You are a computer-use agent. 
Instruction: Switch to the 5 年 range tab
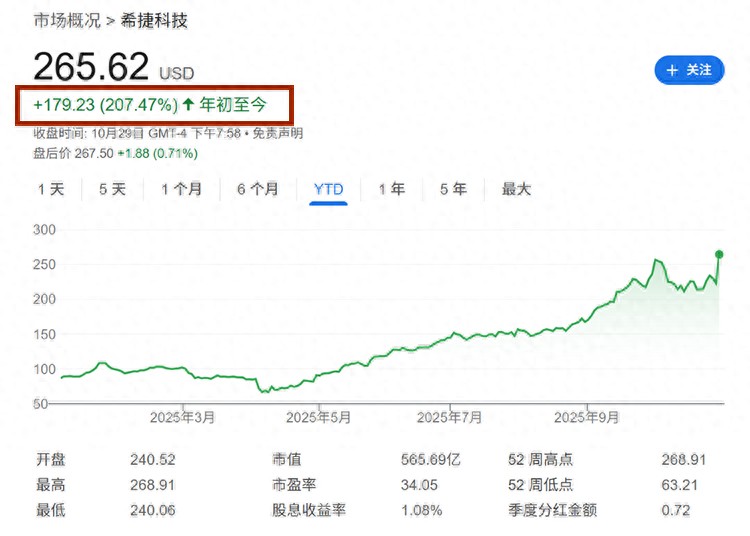coord(453,189)
